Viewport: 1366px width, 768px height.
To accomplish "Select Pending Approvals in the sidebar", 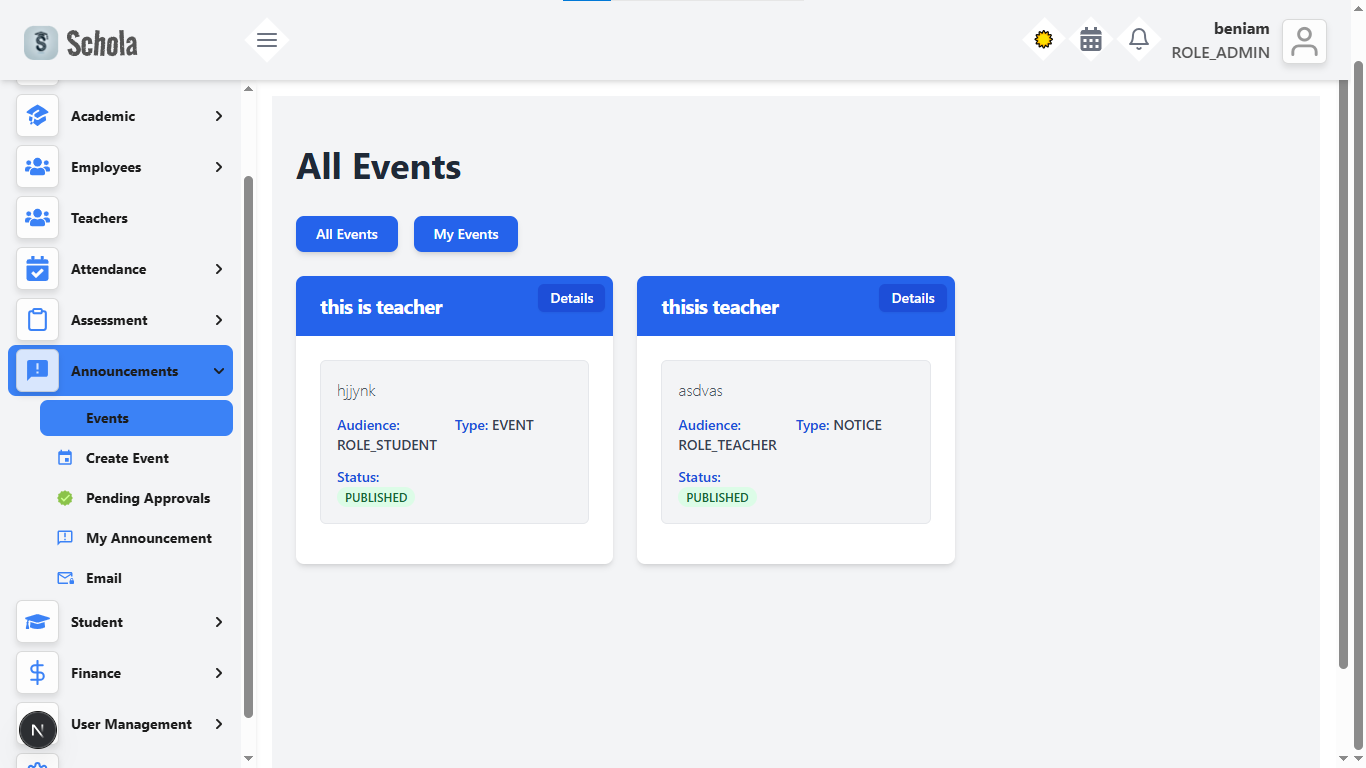I will pos(147,497).
